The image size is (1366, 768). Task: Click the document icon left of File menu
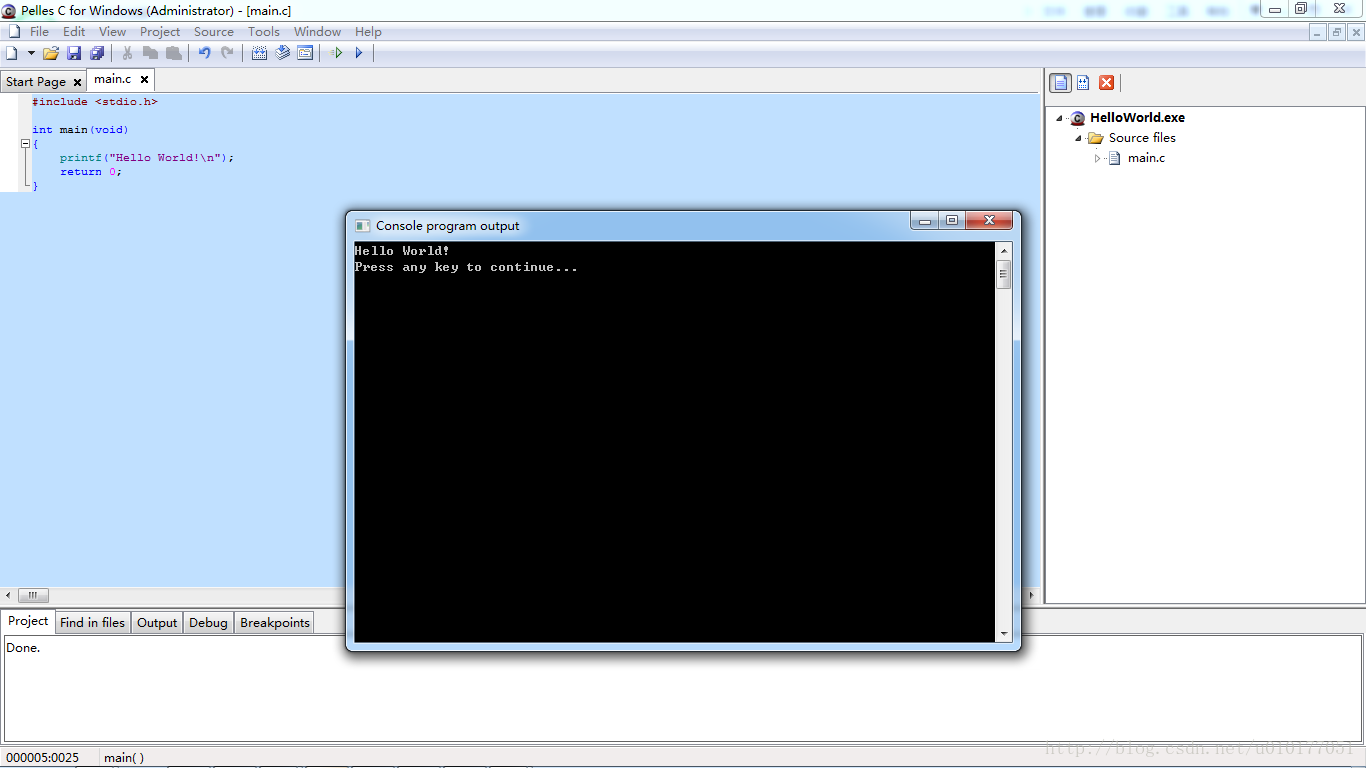14,32
